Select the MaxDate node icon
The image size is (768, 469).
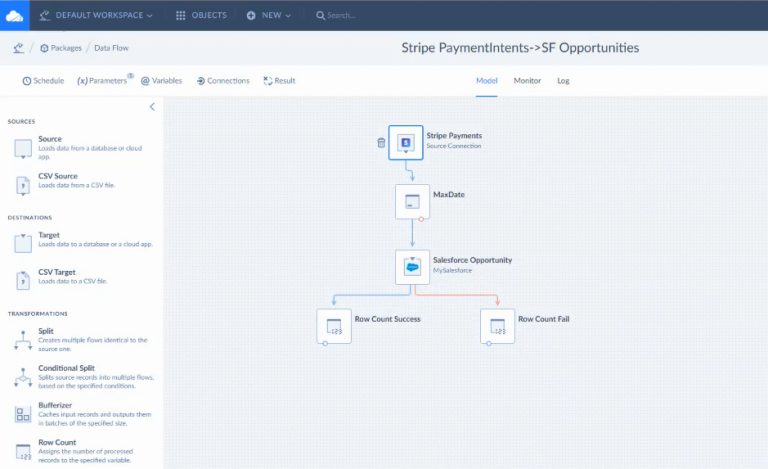(412, 202)
